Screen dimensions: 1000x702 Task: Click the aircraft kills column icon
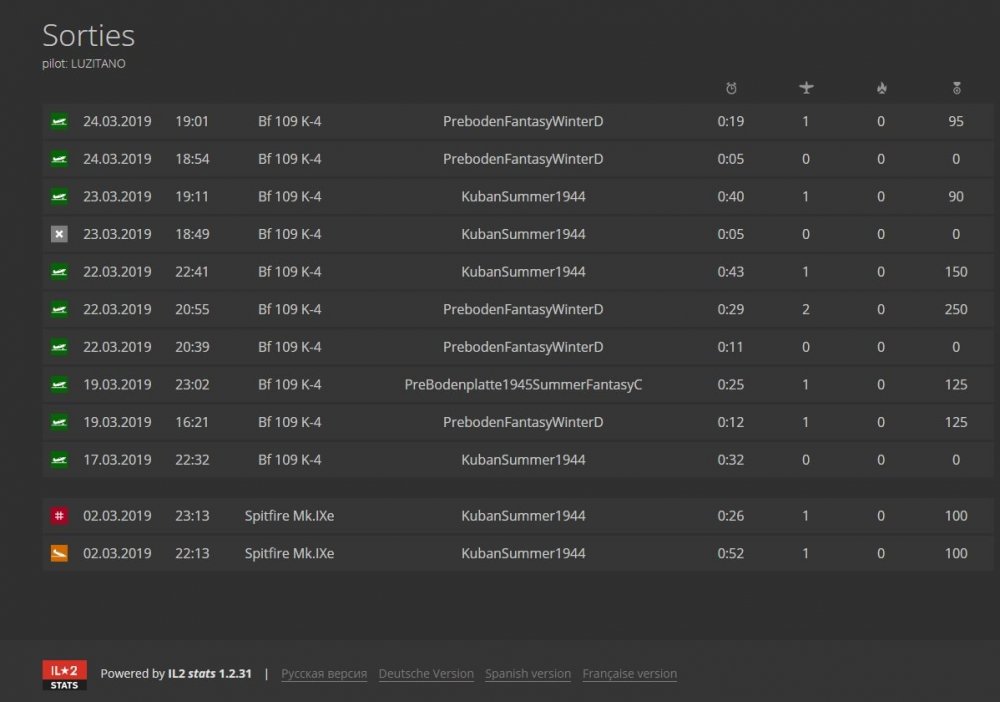pyautogui.click(x=806, y=87)
